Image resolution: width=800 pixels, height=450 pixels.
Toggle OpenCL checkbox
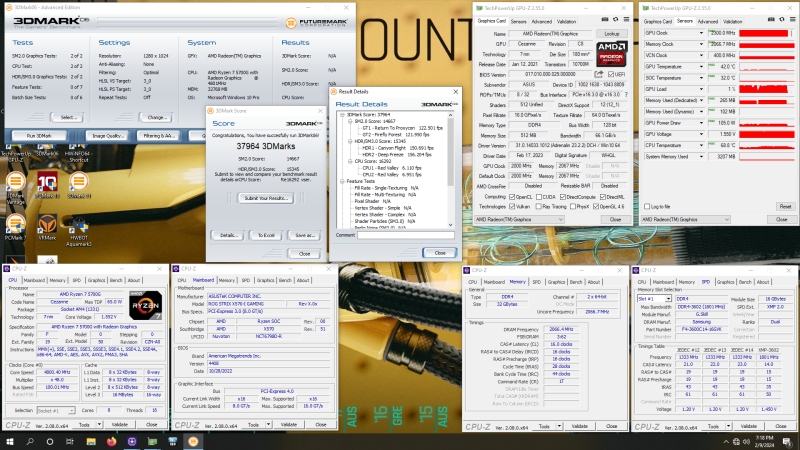point(512,197)
